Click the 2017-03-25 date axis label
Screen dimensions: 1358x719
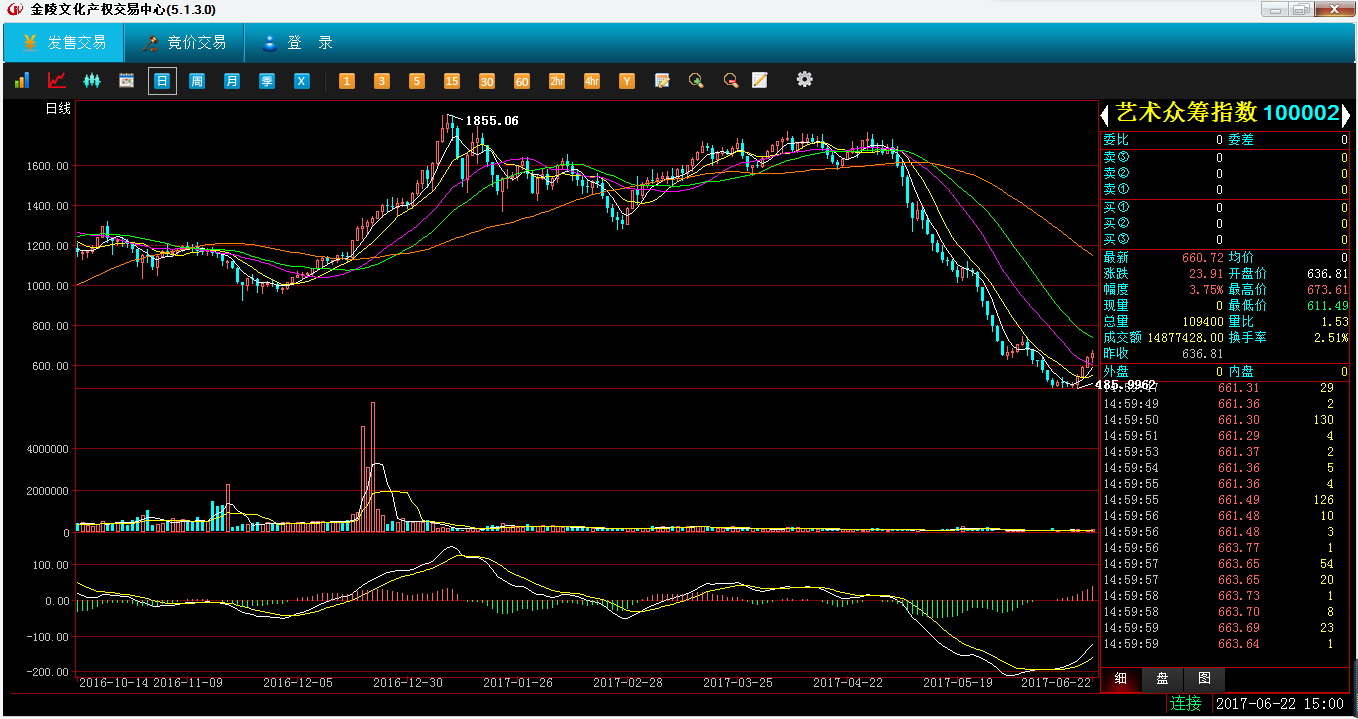point(737,683)
